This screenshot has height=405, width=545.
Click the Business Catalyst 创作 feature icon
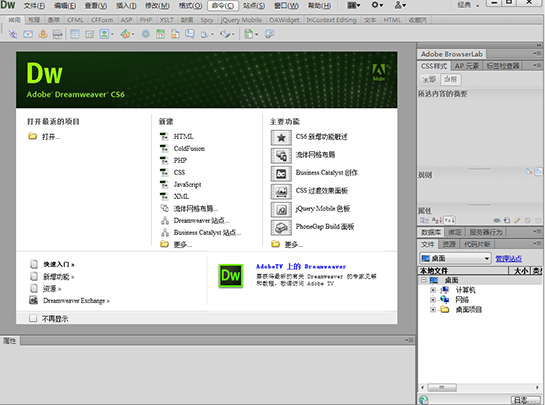[281, 173]
